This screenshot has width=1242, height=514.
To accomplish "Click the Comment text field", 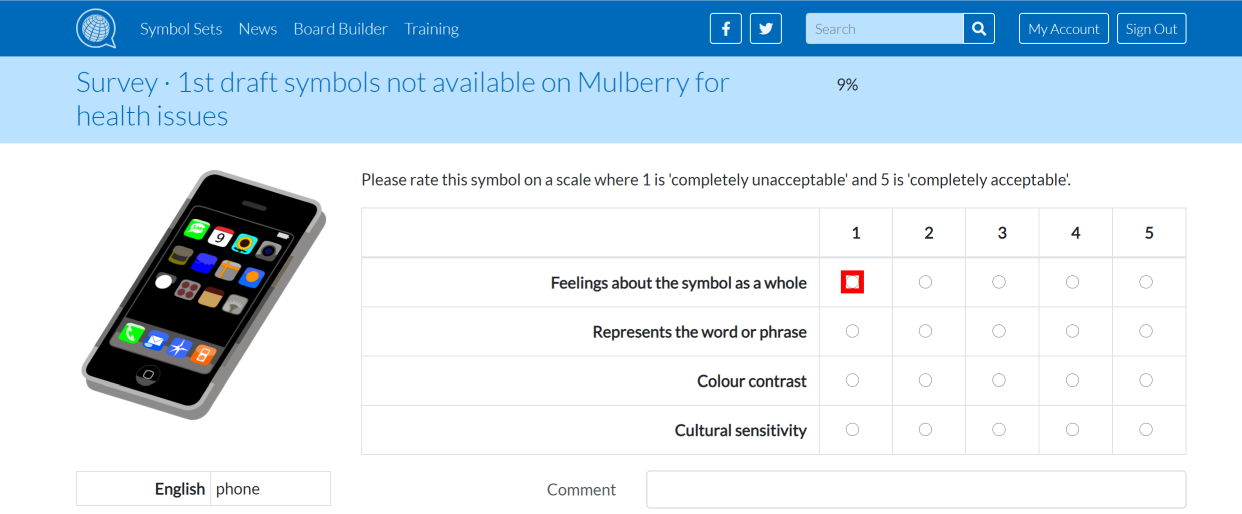I will click(916, 489).
